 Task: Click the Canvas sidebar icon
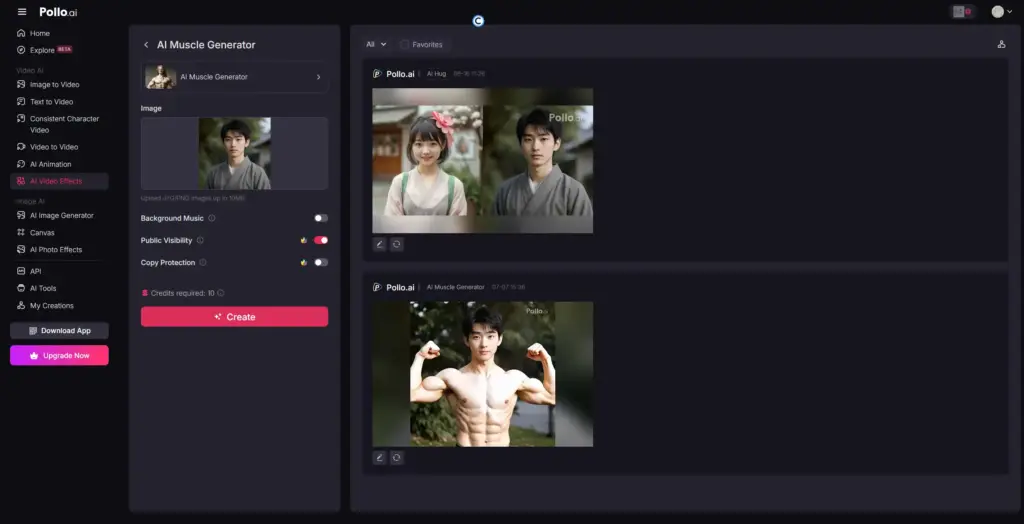pyautogui.click(x=21, y=233)
